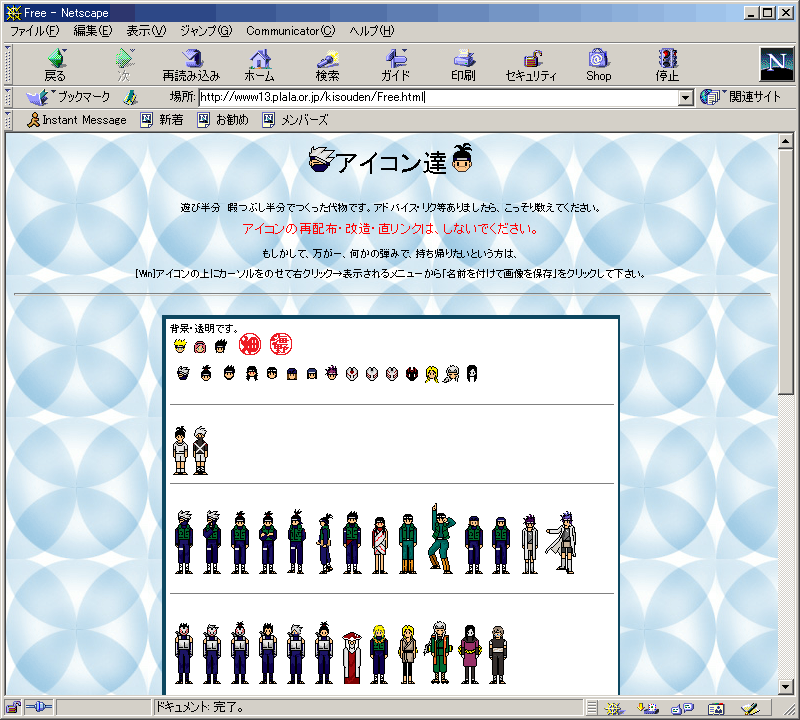The width and height of the screenshot is (800, 720).
Task: Click the black and red mask icon
Action: 412,374
